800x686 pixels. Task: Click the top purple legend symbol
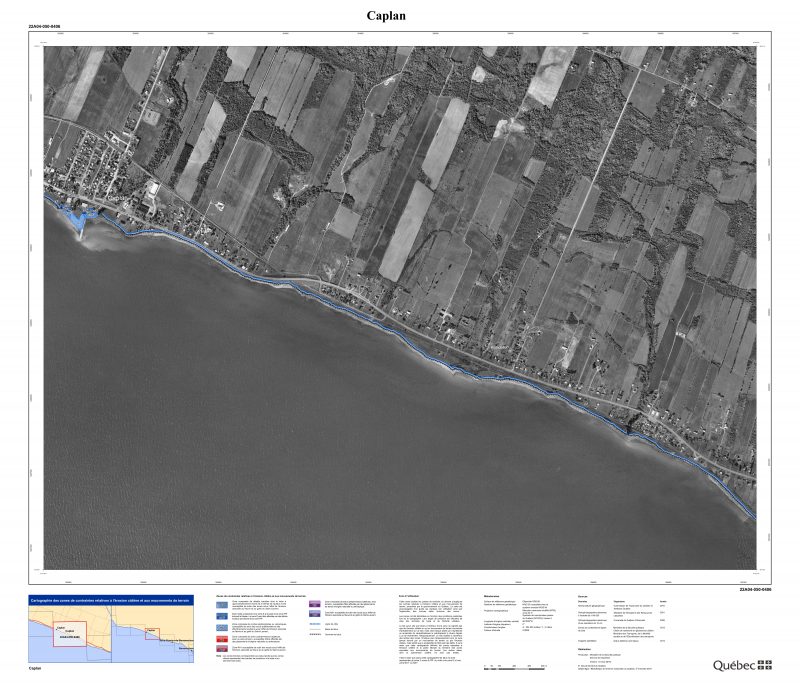tap(315, 604)
